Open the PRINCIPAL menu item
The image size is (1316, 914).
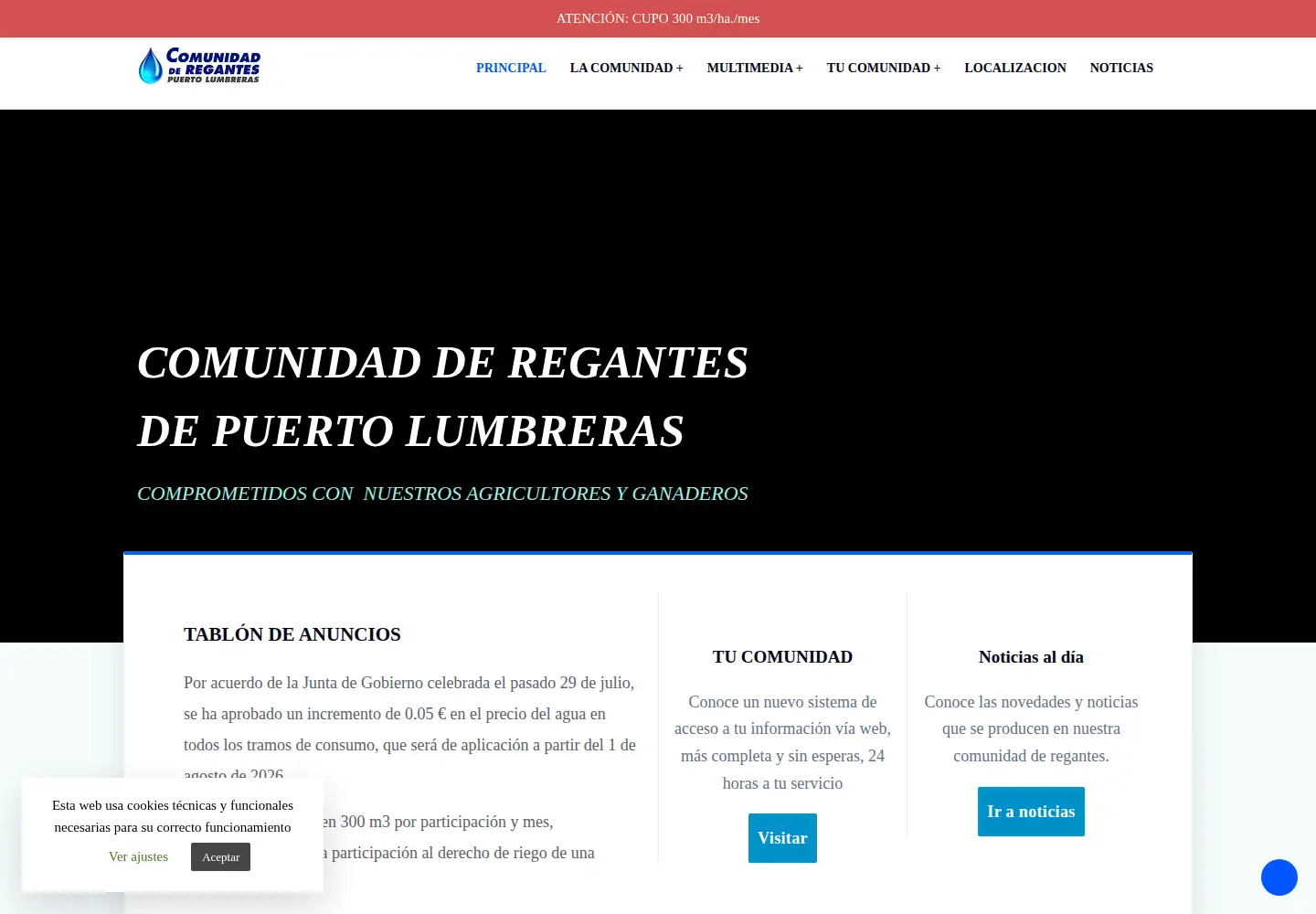511,68
